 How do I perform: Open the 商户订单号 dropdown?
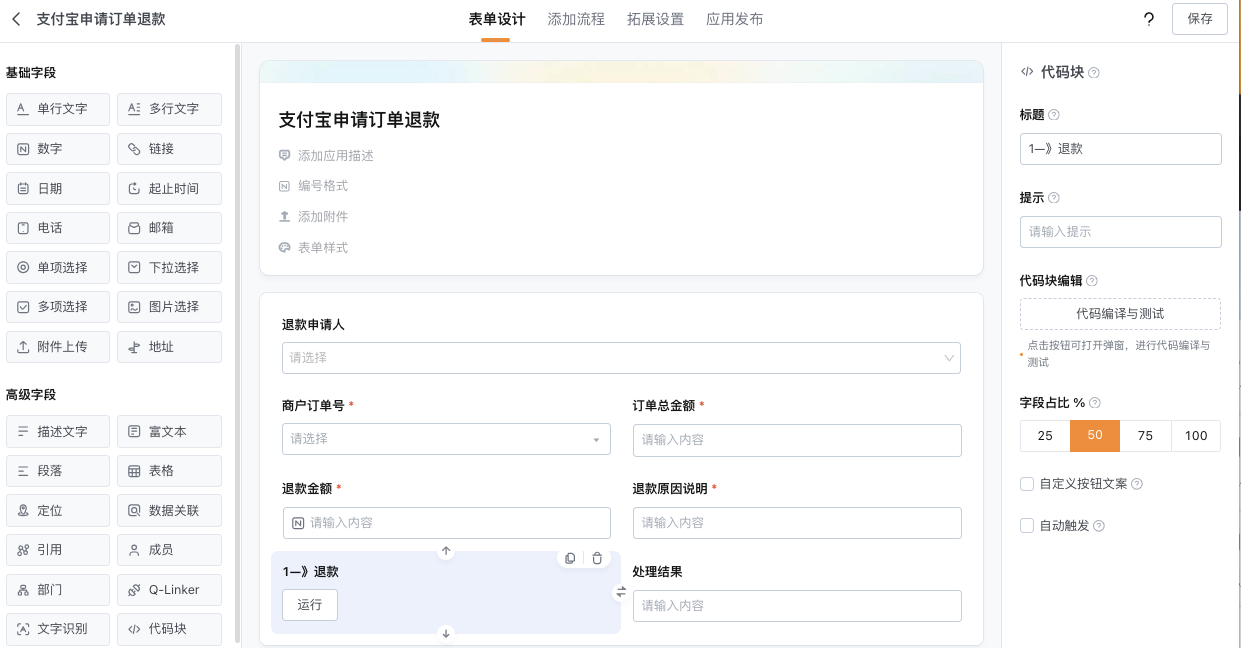pyautogui.click(x=446, y=439)
